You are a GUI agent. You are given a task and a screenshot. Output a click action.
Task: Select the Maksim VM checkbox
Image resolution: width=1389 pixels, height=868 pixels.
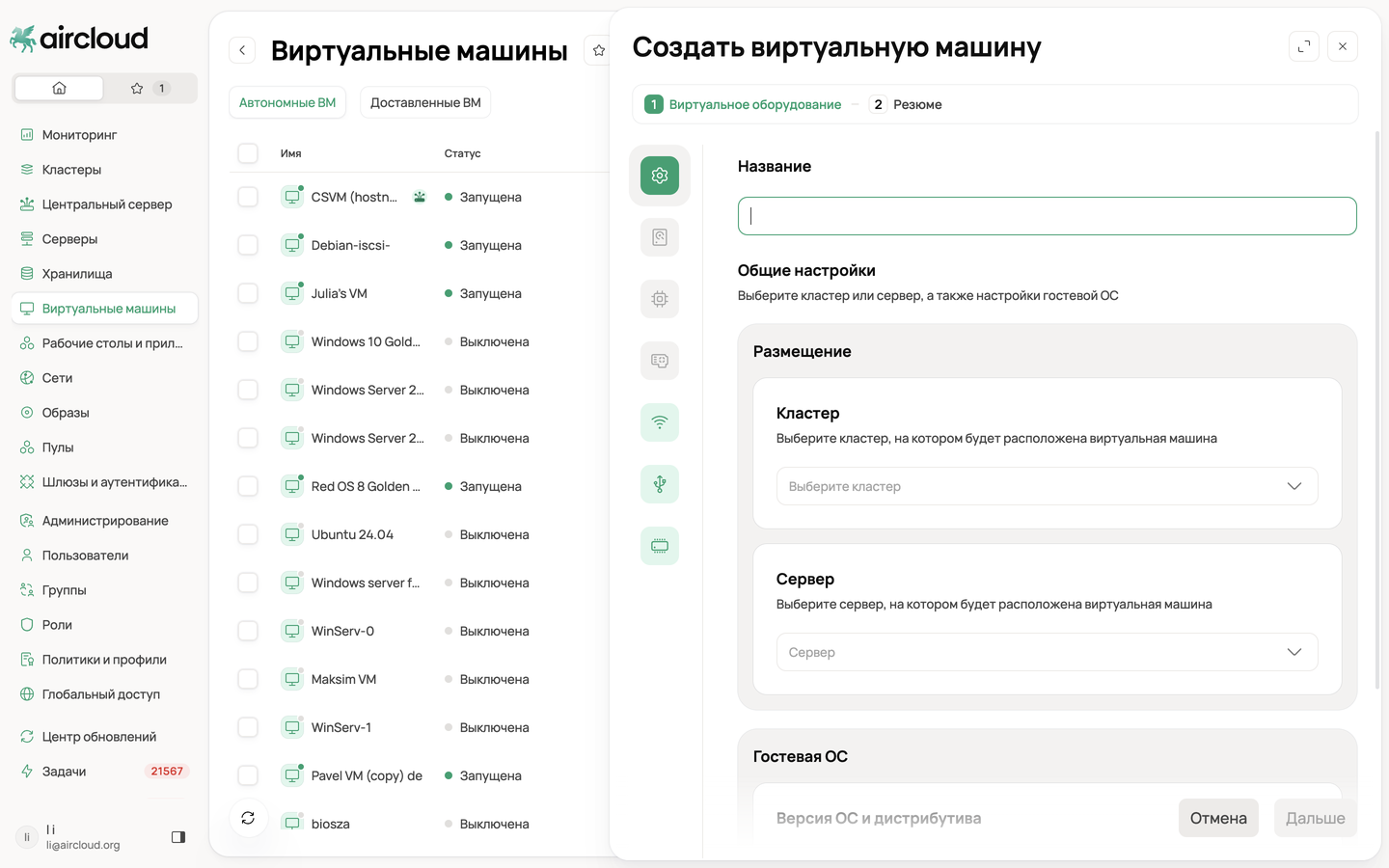tap(248, 679)
